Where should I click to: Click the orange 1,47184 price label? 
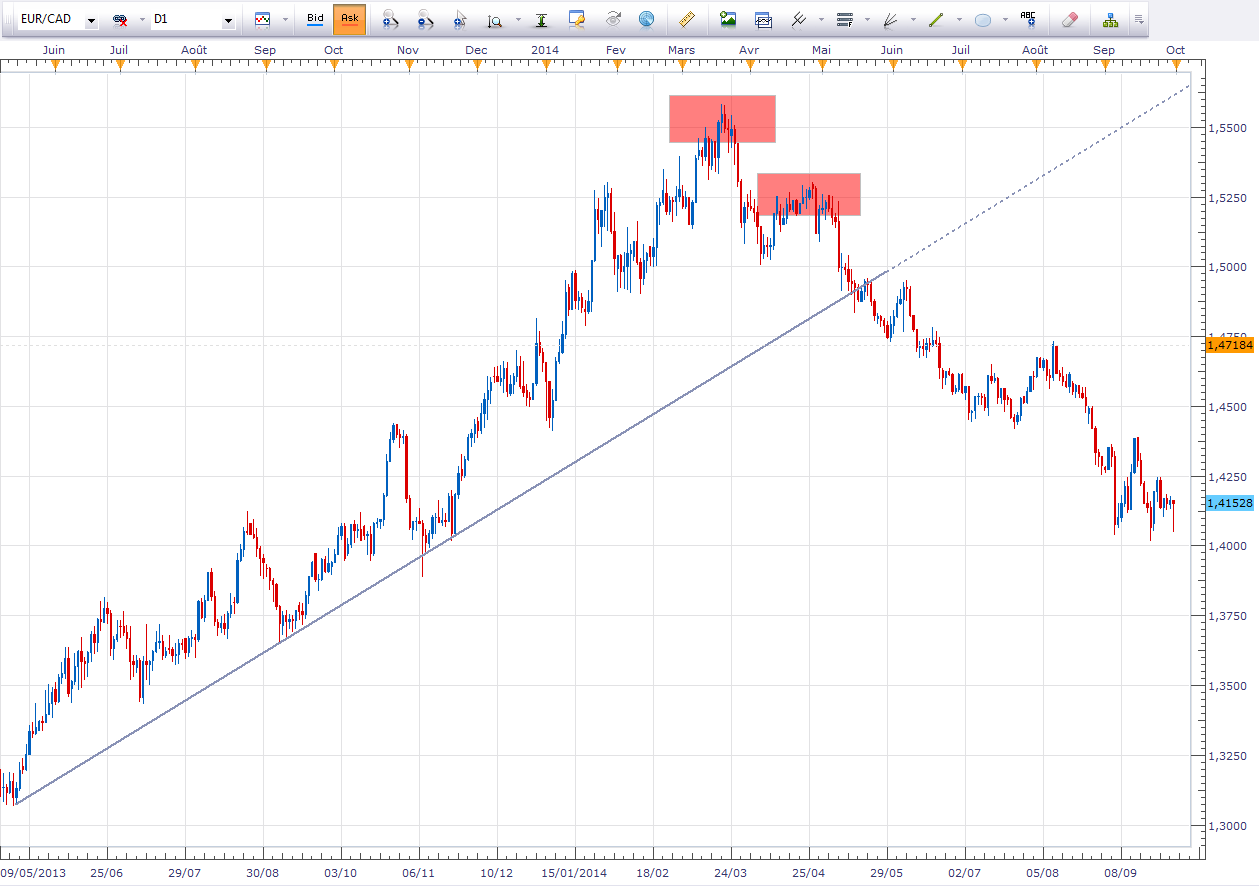(x=1230, y=344)
